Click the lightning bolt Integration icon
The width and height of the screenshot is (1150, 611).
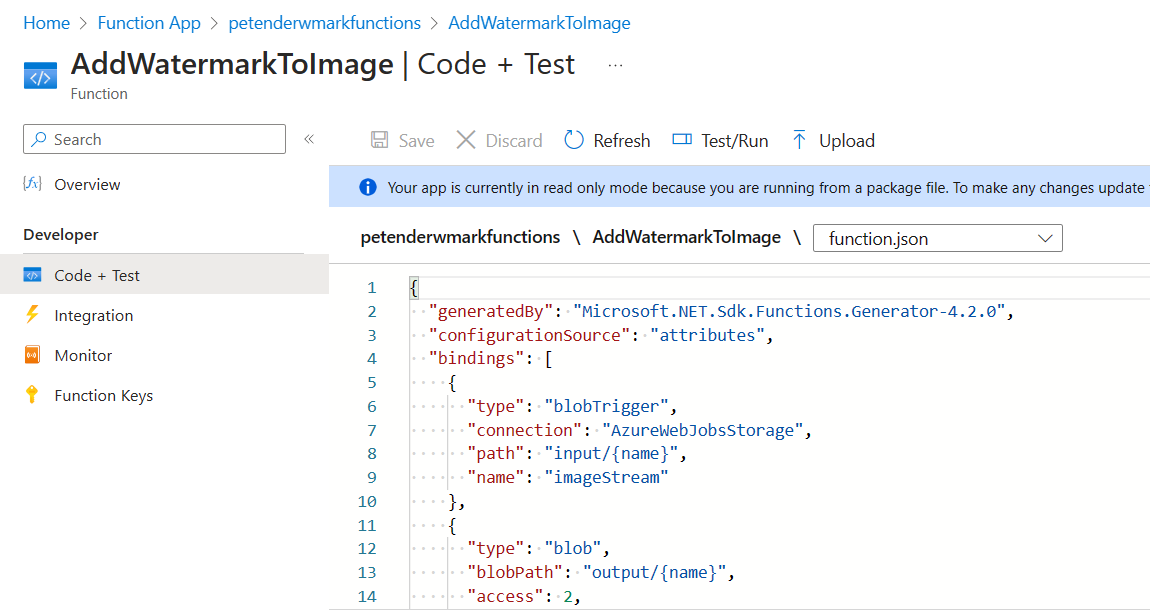[x=32, y=315]
